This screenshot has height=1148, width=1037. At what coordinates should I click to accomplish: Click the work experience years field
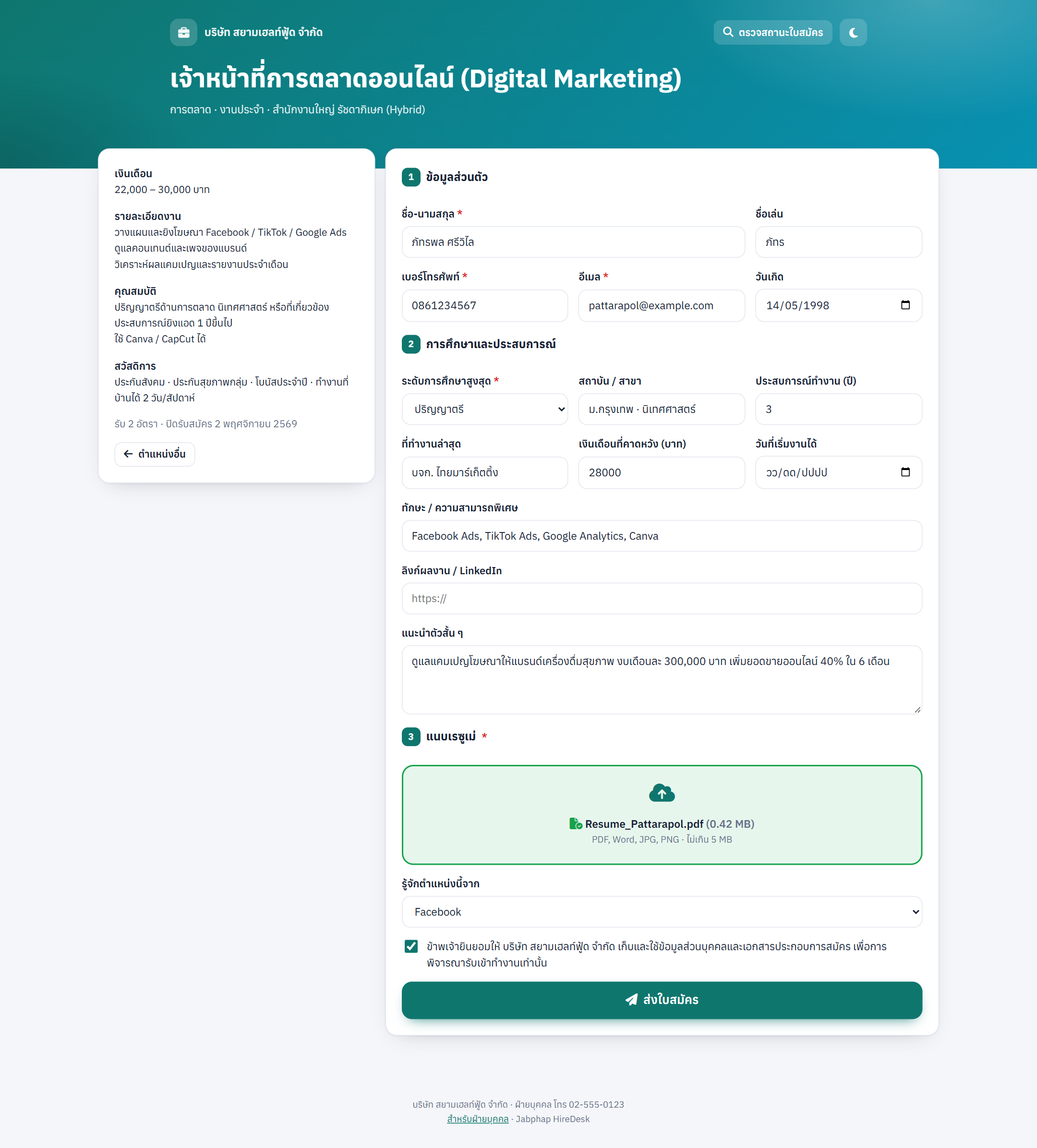(838, 410)
